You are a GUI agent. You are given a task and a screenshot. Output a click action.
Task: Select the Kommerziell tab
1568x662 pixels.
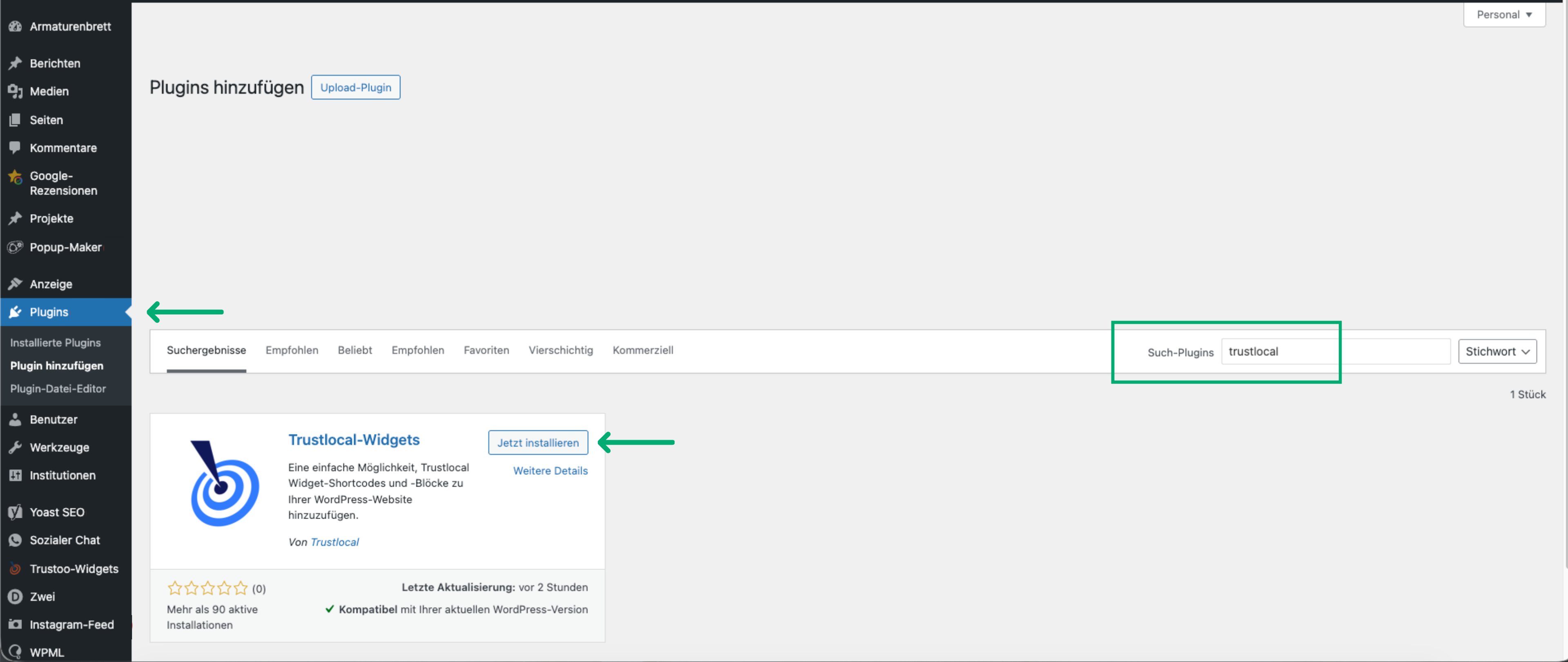click(x=643, y=350)
